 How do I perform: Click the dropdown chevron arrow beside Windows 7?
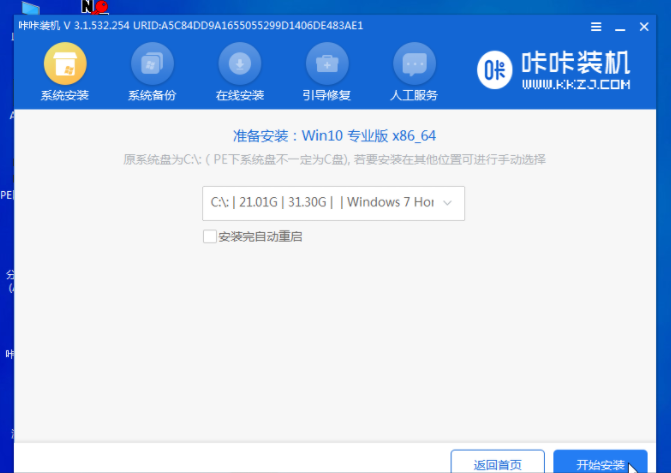(447, 202)
